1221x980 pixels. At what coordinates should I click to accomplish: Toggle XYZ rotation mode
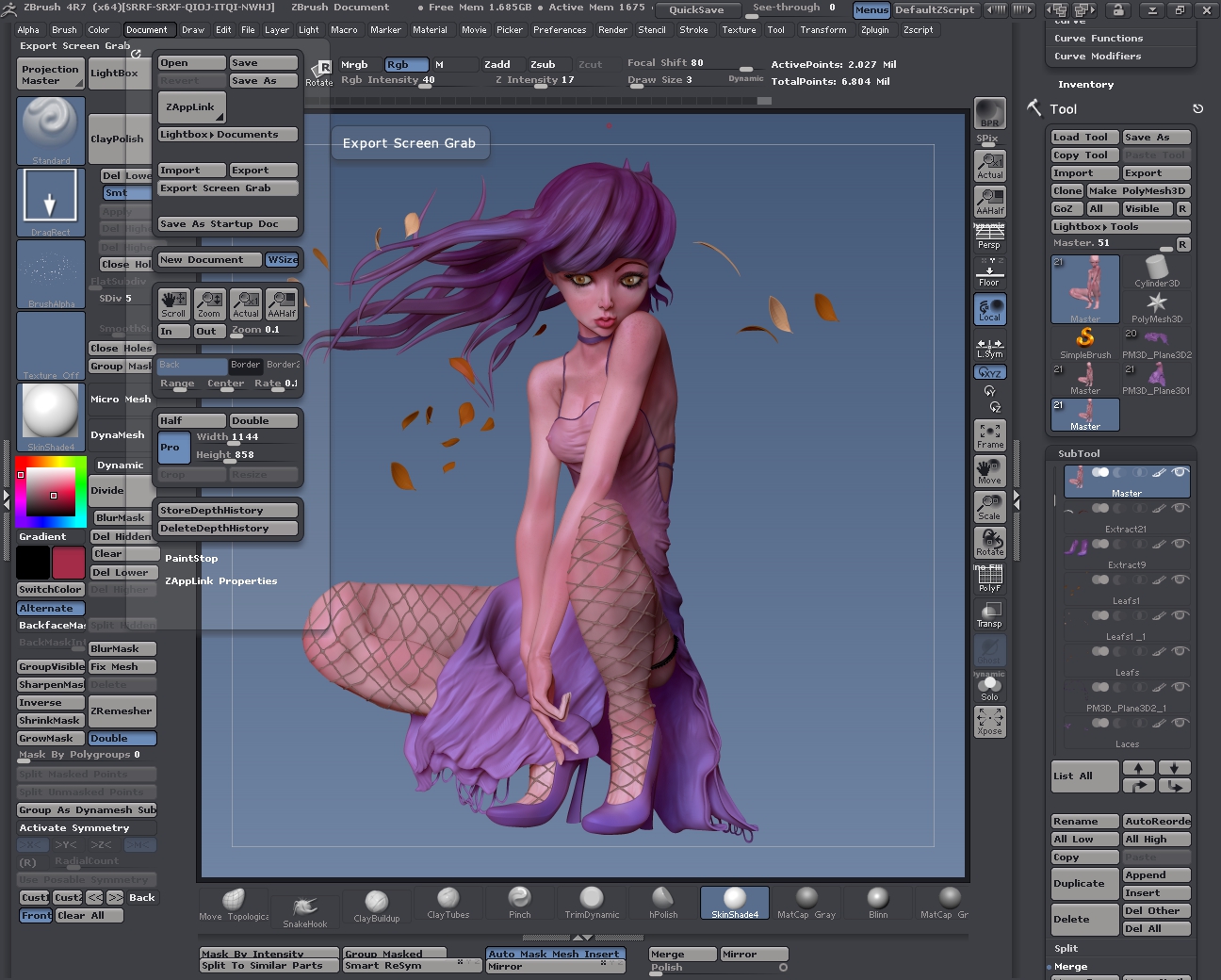[989, 372]
